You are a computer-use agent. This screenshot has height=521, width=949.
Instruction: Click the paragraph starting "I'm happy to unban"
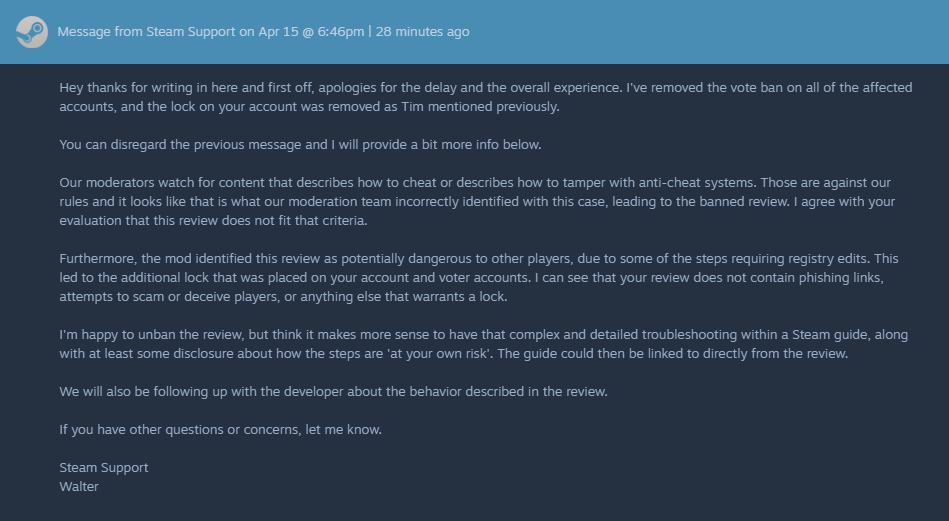480,344
